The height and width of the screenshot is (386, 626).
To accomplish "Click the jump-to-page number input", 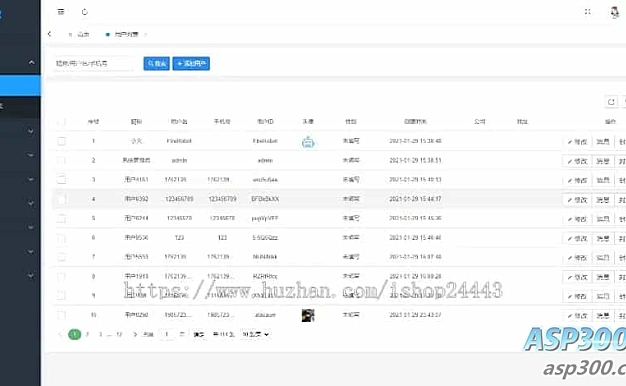I will 167,335.
